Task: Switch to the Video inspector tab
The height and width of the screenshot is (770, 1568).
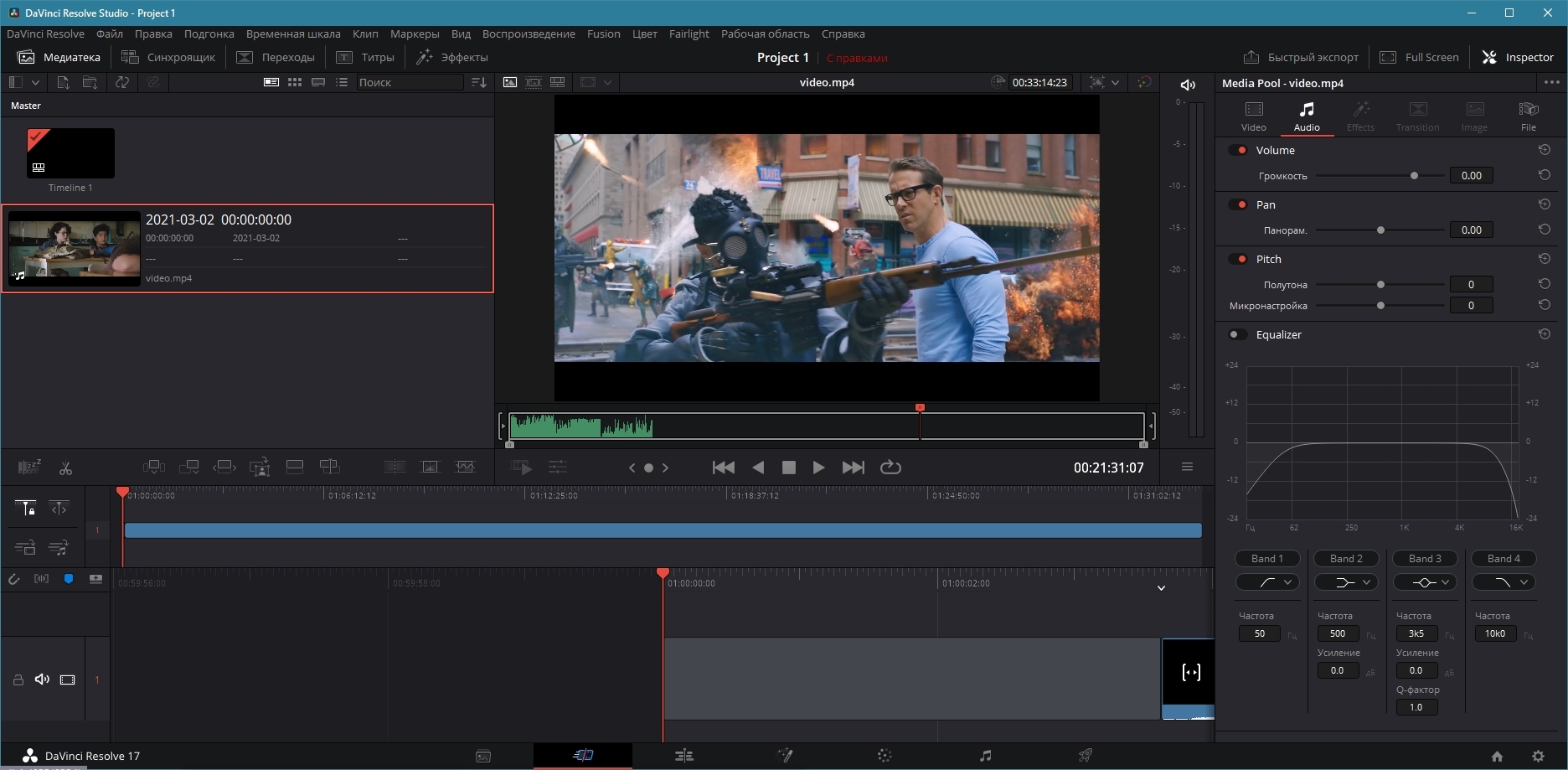Action: pos(1253,116)
